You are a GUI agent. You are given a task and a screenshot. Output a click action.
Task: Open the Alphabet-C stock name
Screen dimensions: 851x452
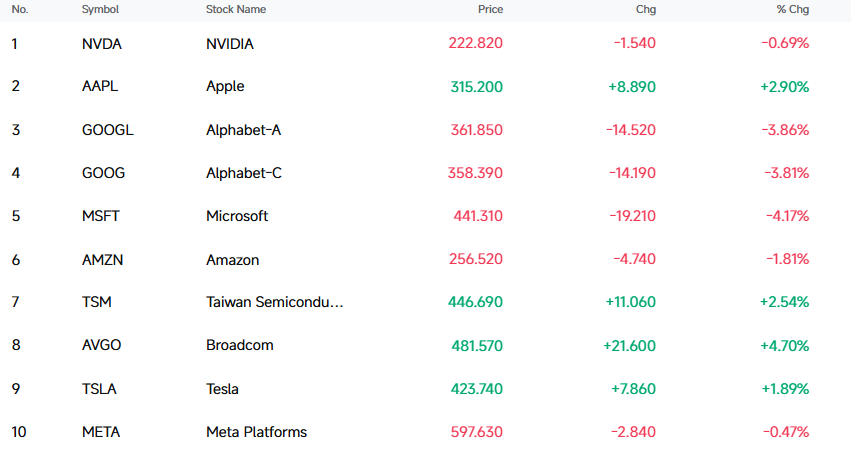[x=244, y=173]
